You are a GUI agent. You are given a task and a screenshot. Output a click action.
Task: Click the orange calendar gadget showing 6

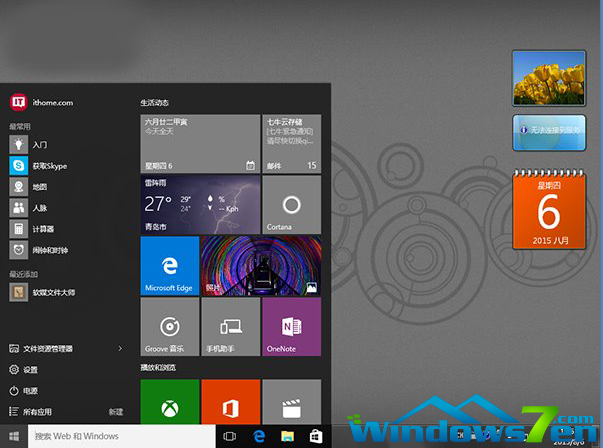pos(549,210)
